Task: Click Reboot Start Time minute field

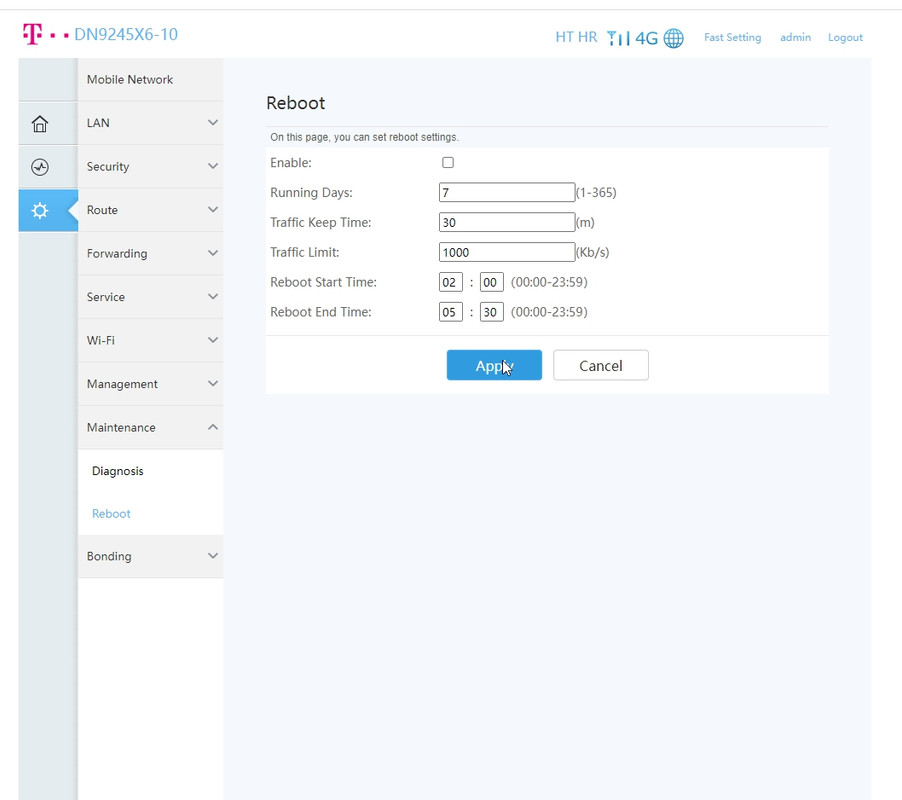Action: [492, 282]
